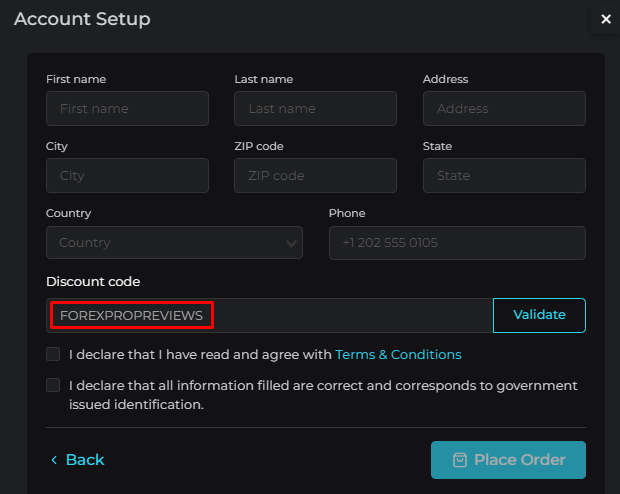Click the government identification declaration text
Viewport: 620px width, 494px height.
[x=323, y=395]
